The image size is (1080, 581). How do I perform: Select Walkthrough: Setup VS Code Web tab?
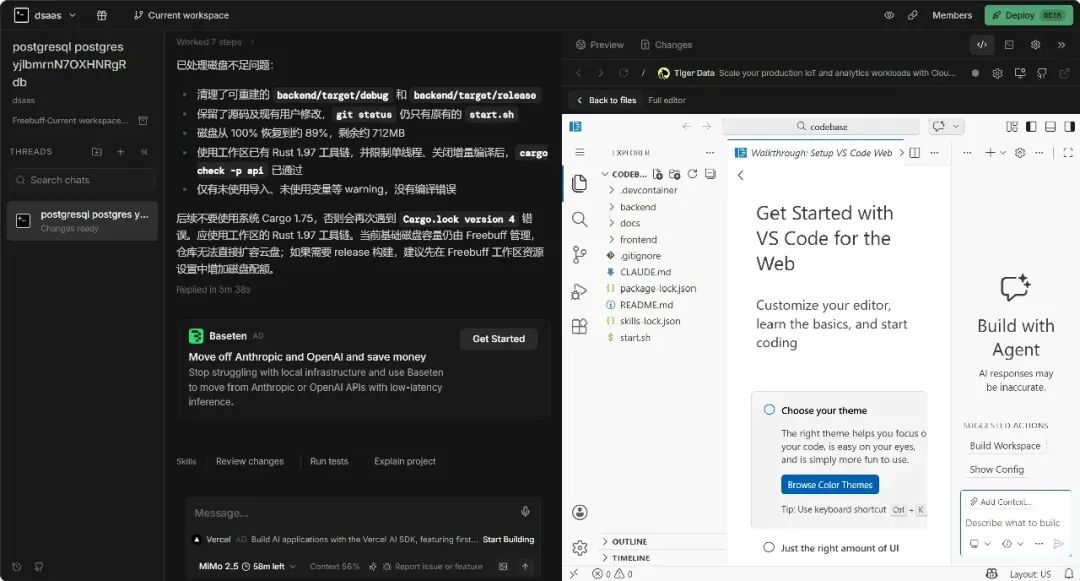815,153
